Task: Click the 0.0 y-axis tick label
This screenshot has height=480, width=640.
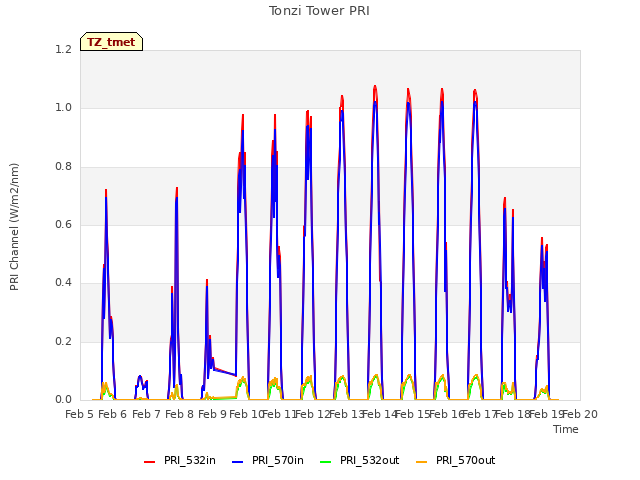Action: pos(63,399)
